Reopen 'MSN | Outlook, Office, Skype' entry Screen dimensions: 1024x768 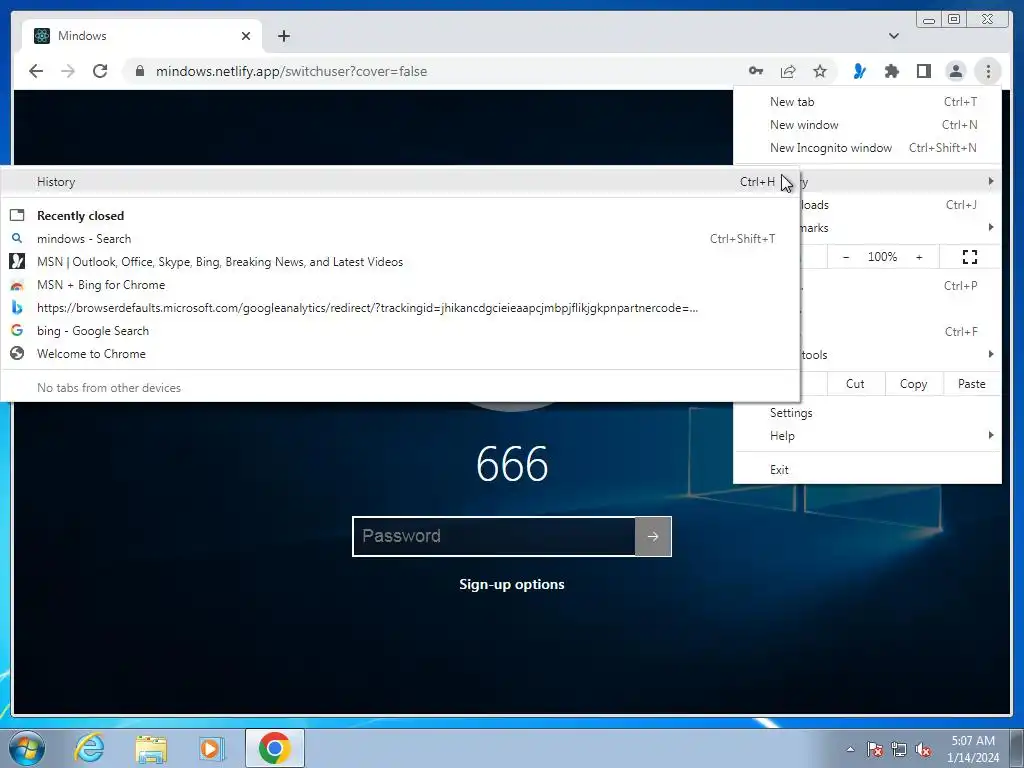[400, 262]
